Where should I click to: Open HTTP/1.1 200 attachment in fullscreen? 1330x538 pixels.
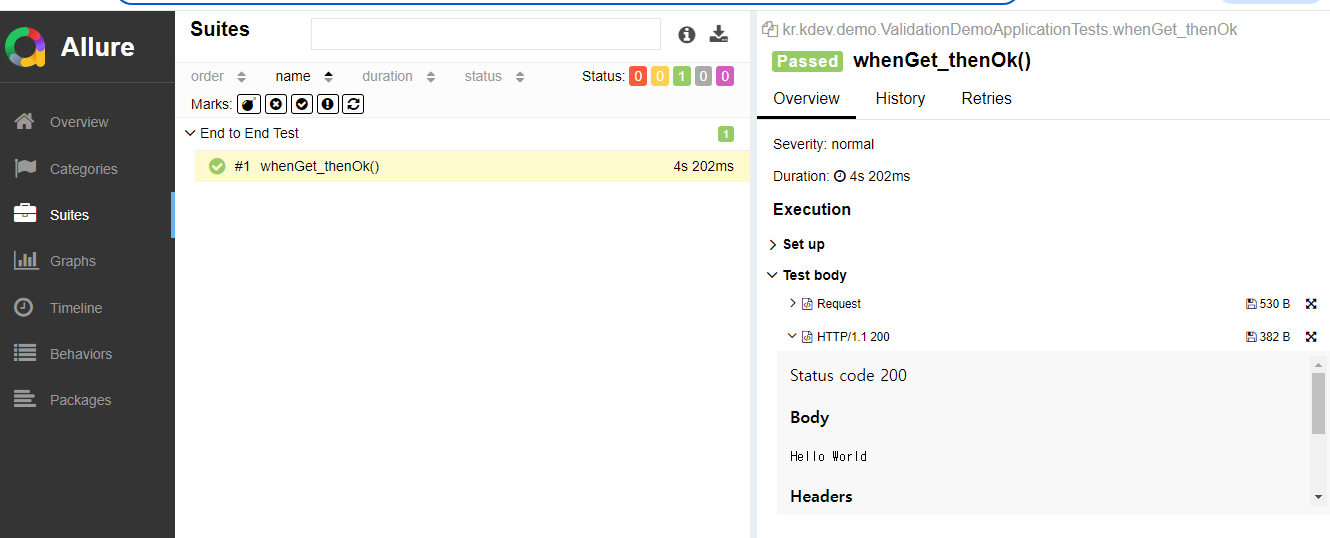click(x=1311, y=337)
